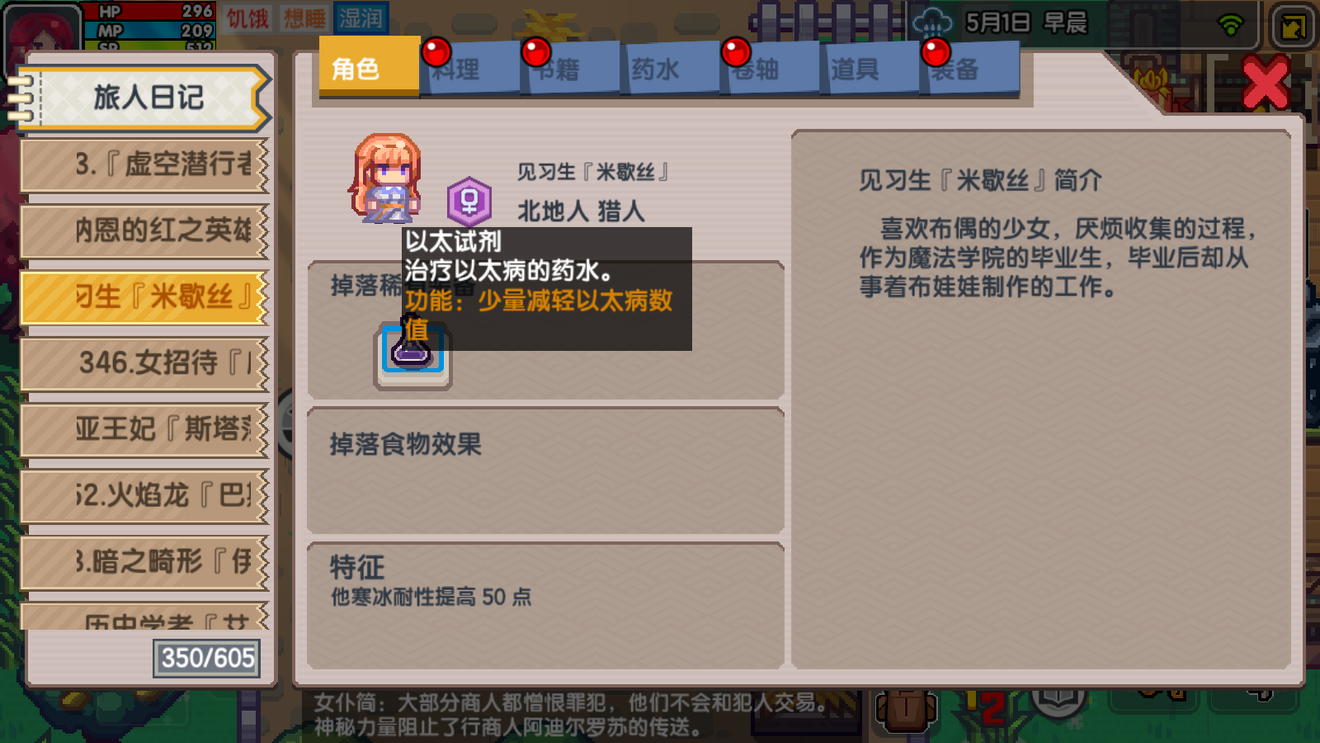Click the 米歇丝 character sprite portrait

386,178
